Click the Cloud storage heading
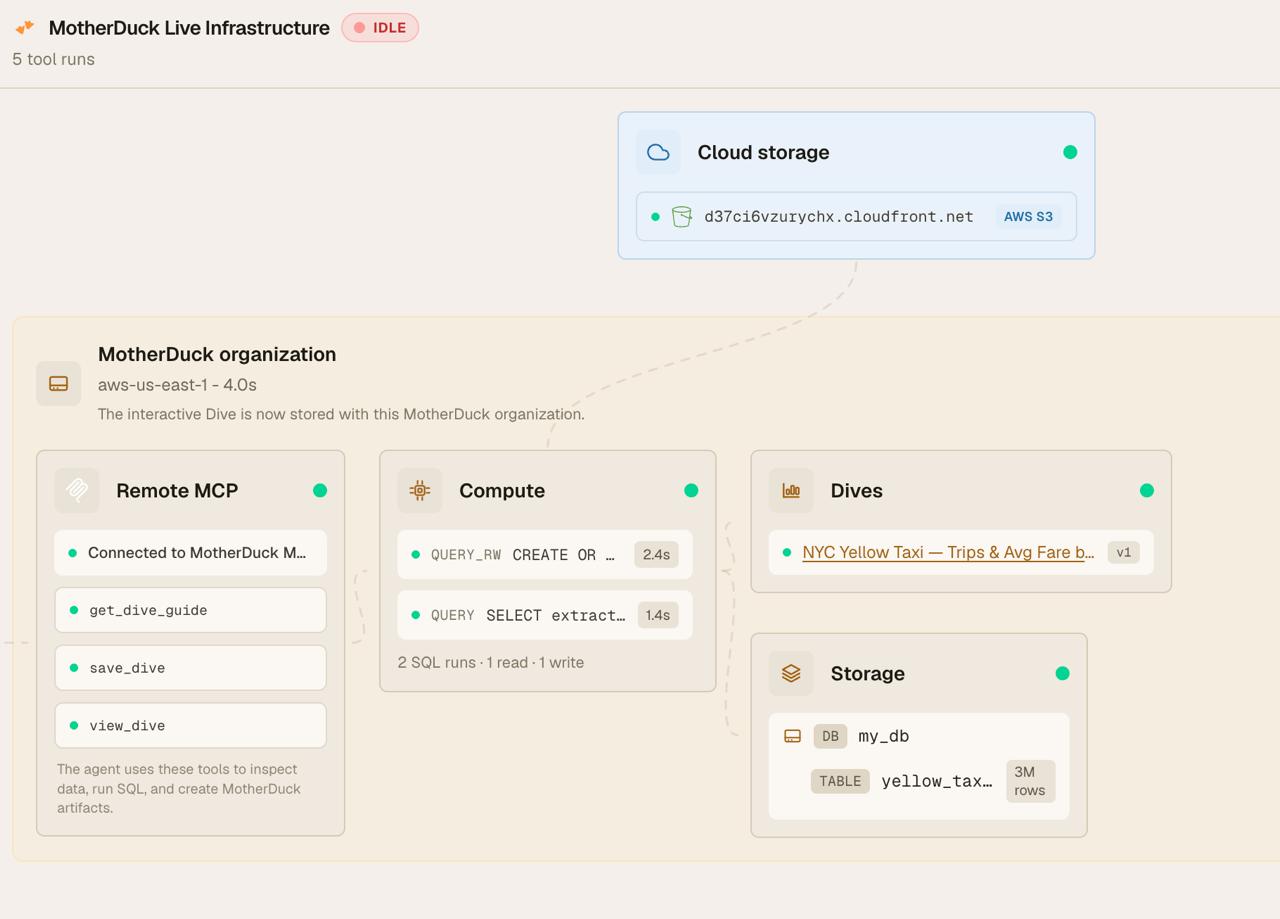The width and height of the screenshot is (1280, 919). (763, 152)
